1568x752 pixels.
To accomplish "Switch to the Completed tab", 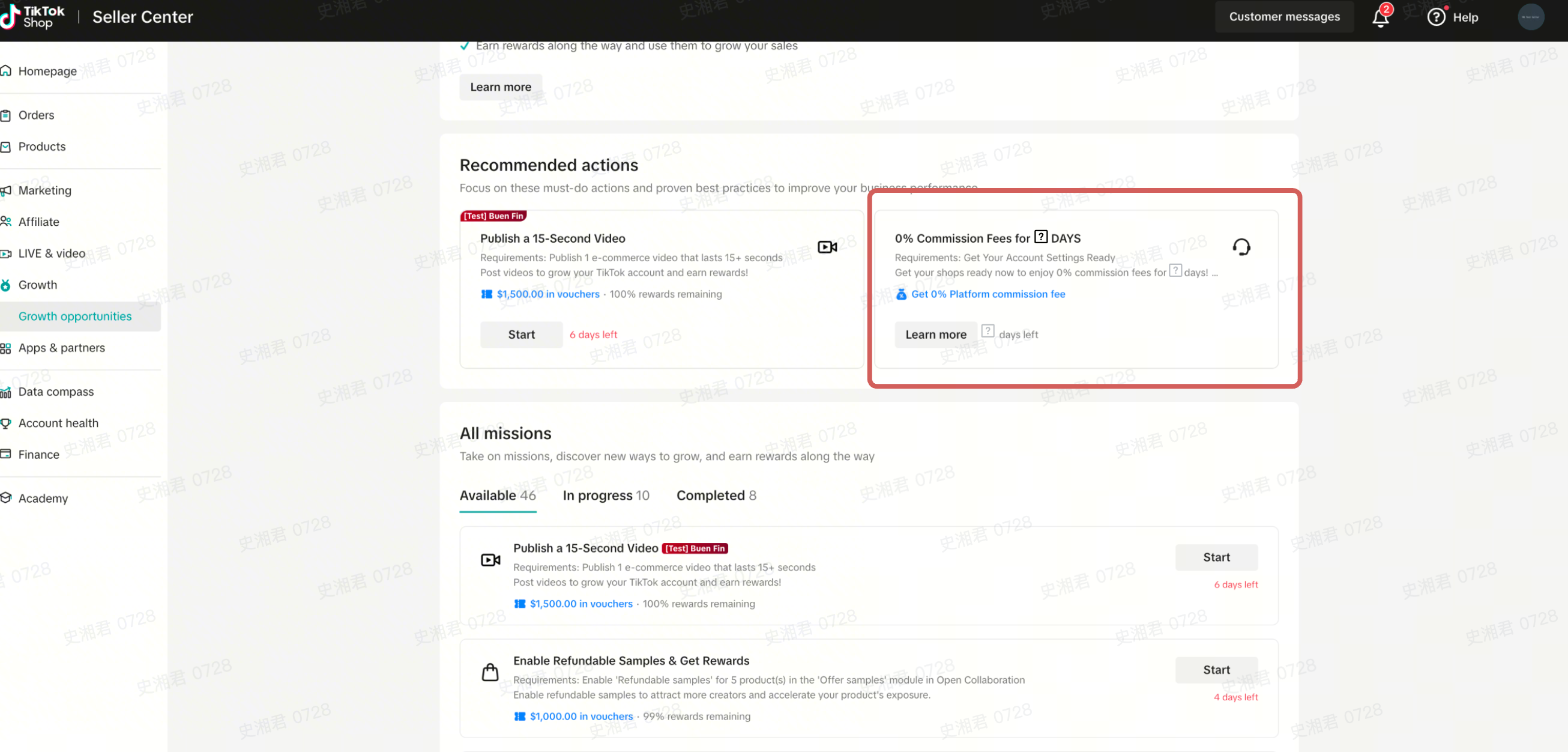I will (716, 495).
